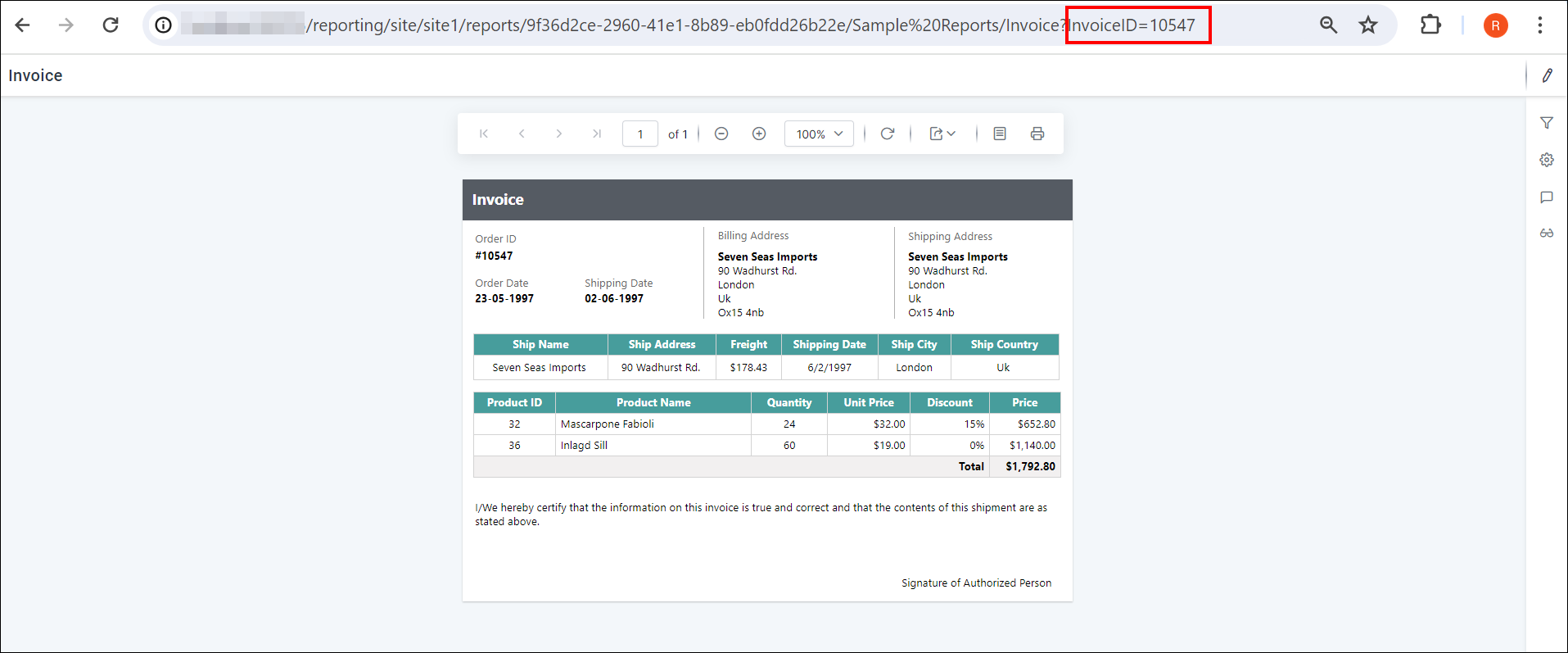
Task: Click the price cell $652.80
Action: [x=1025, y=424]
